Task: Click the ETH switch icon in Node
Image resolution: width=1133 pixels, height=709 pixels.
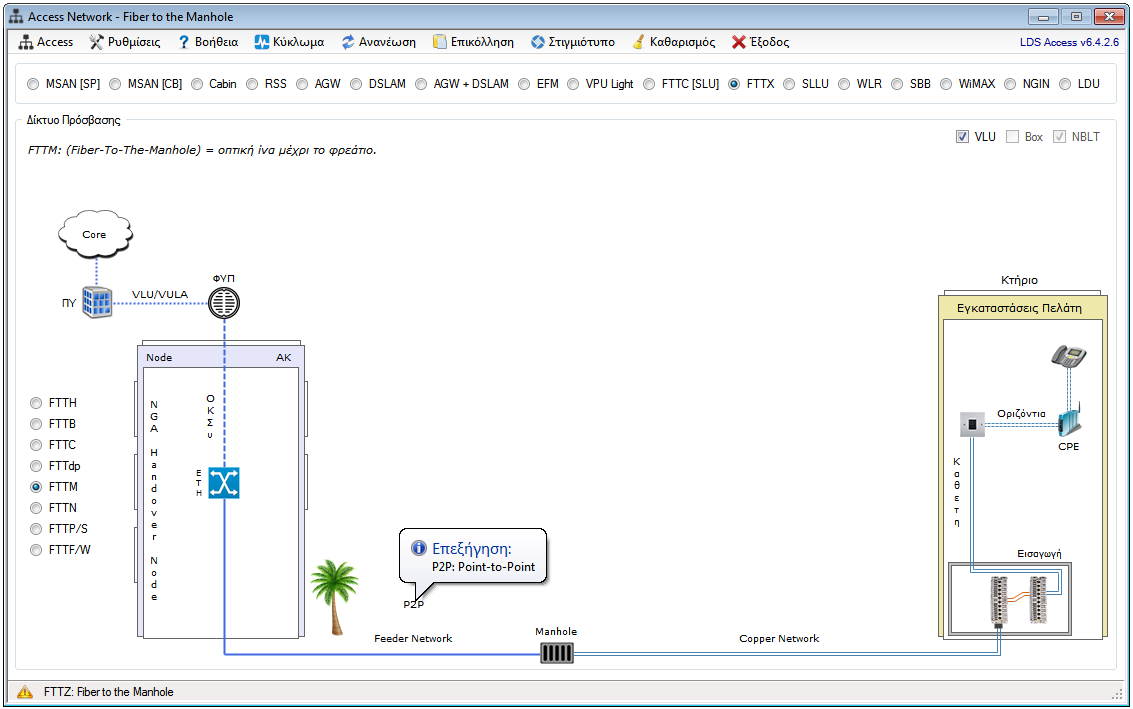Action: [x=224, y=484]
